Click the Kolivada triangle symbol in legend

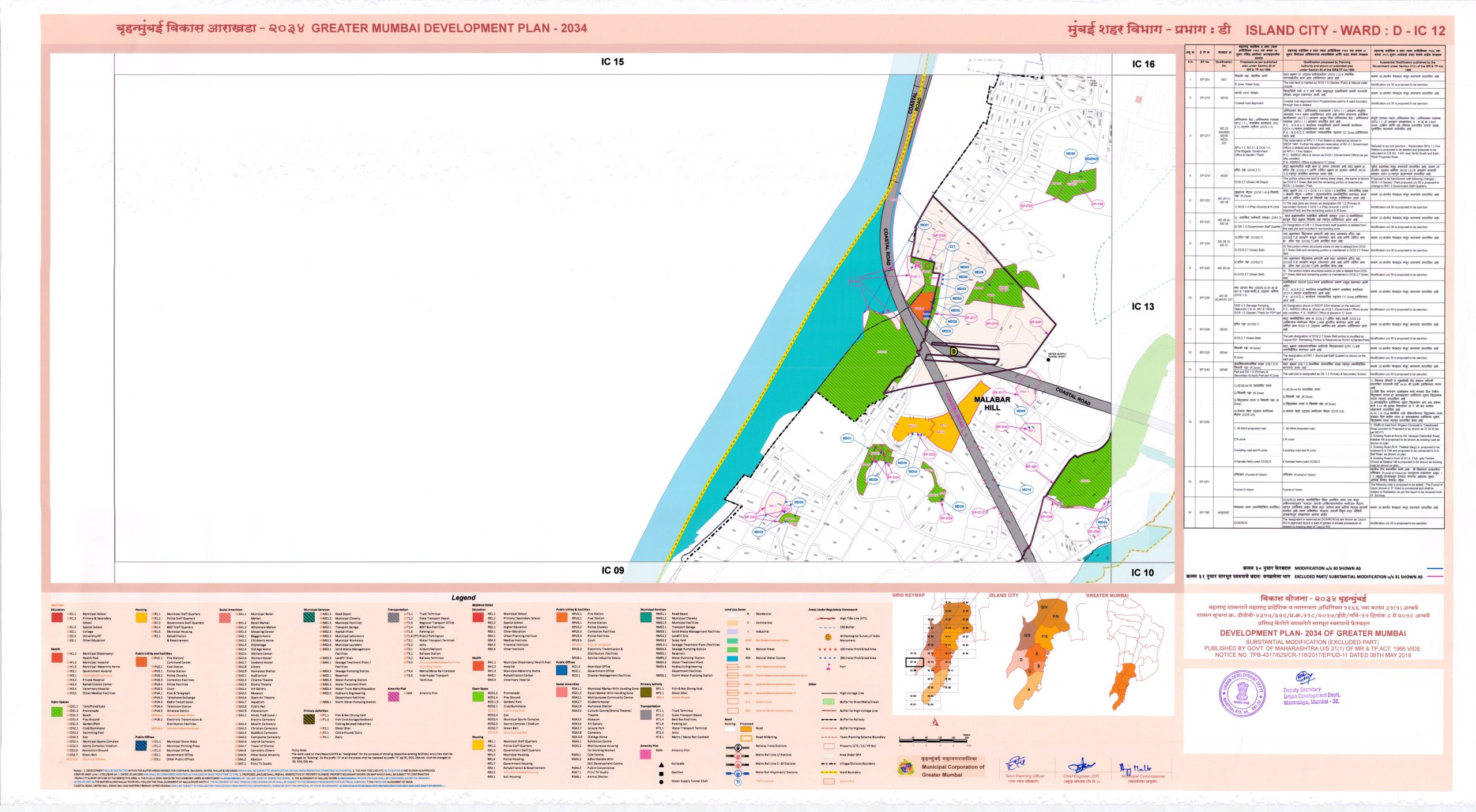pos(661,764)
